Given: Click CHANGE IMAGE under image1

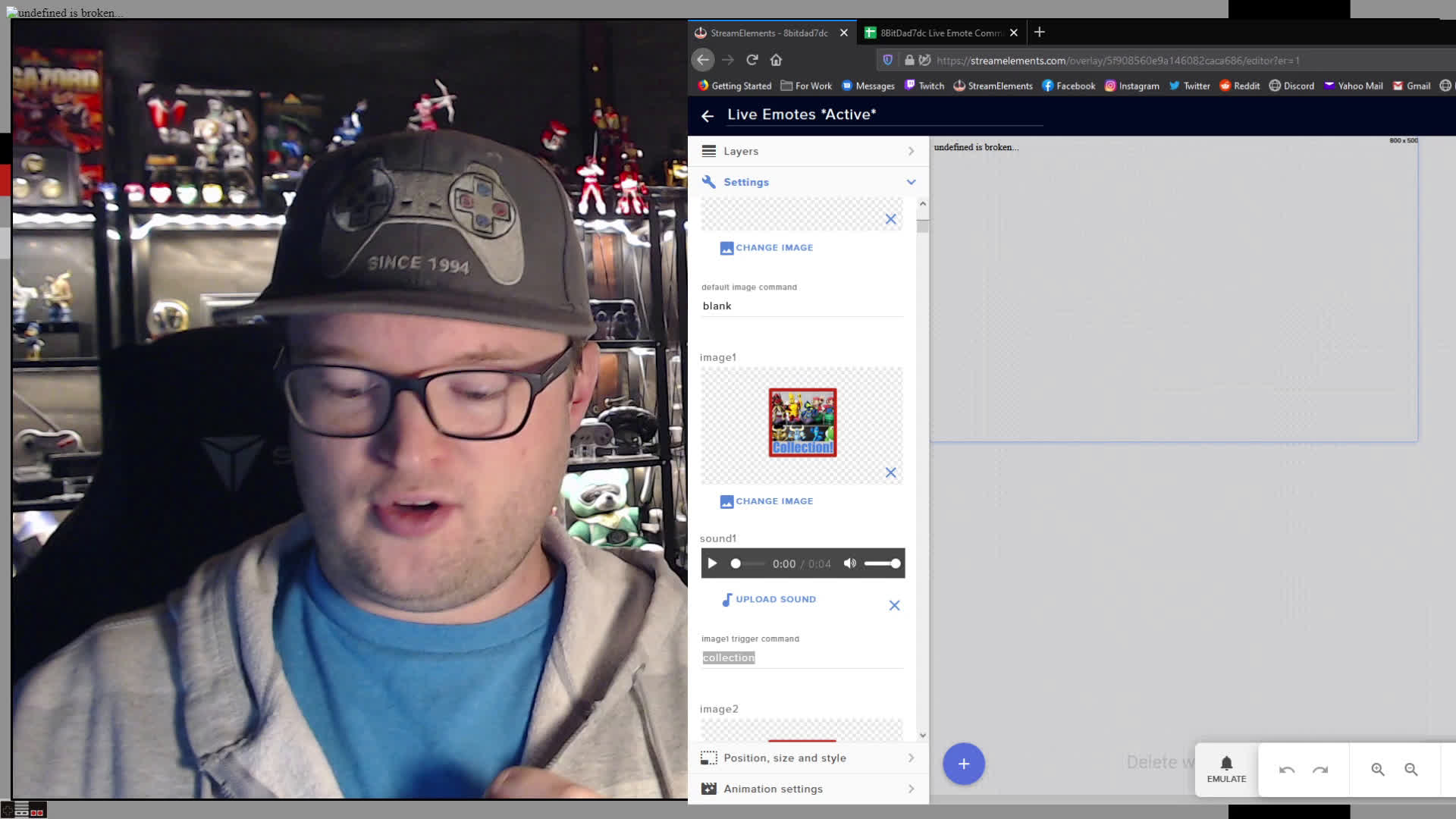Looking at the screenshot, I should [x=766, y=500].
